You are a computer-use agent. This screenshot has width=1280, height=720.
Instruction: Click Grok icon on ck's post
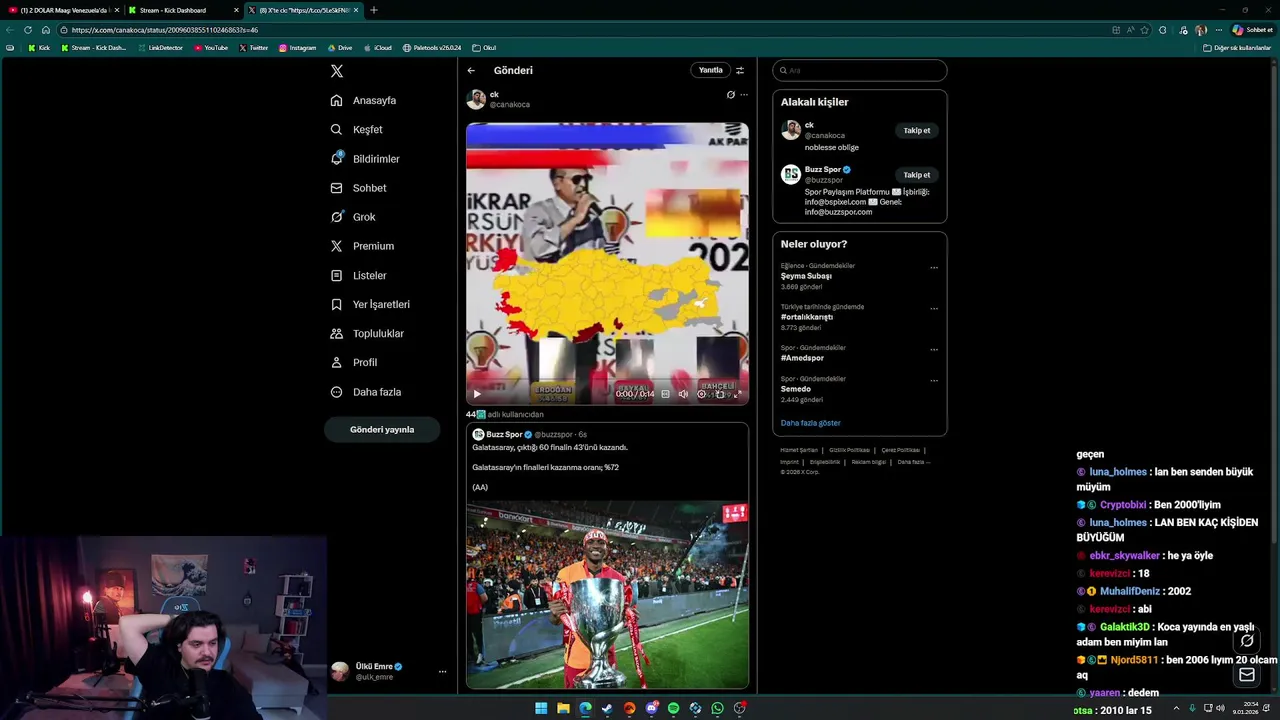coord(730,95)
